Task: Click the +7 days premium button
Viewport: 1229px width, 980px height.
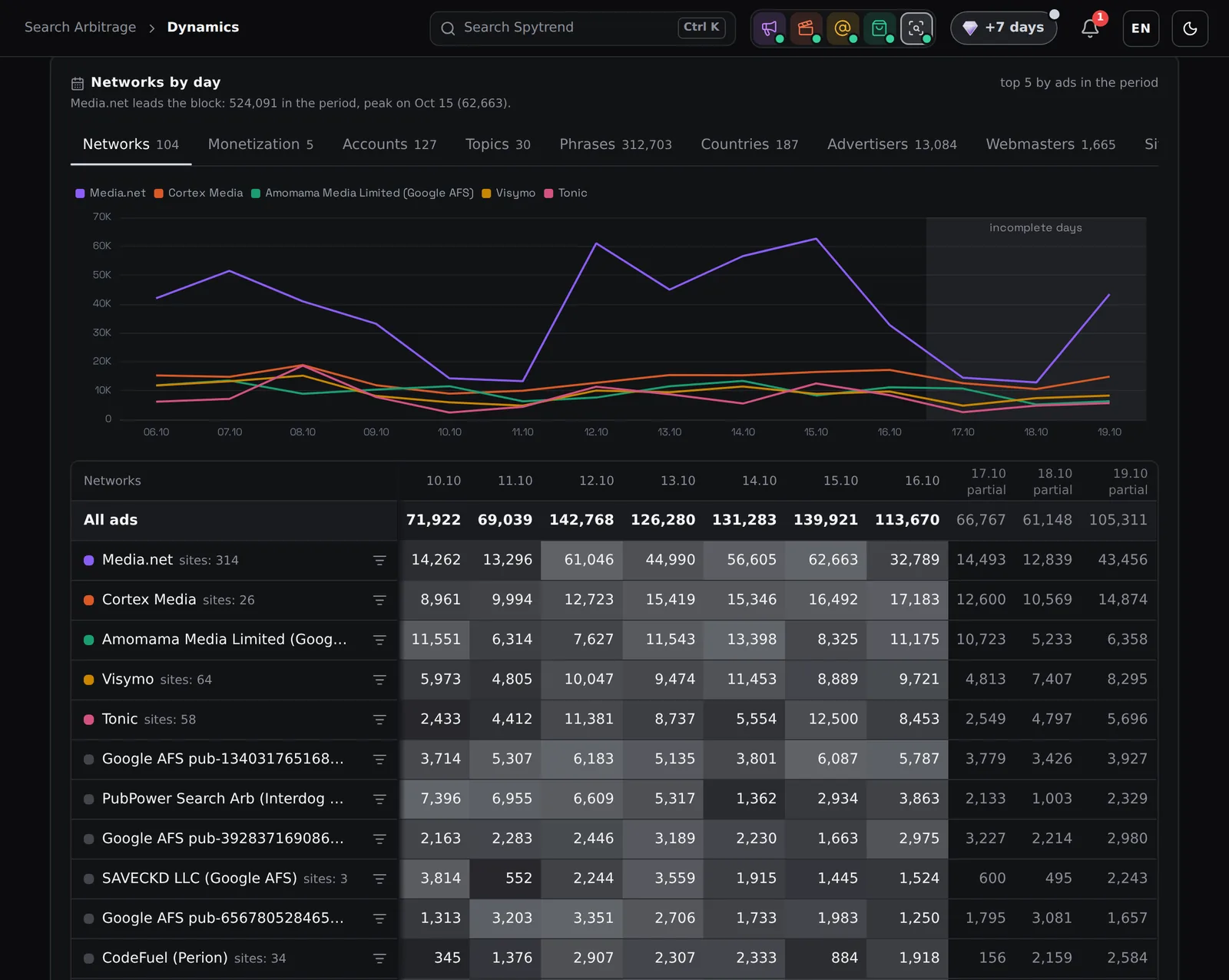Action: tap(1004, 28)
